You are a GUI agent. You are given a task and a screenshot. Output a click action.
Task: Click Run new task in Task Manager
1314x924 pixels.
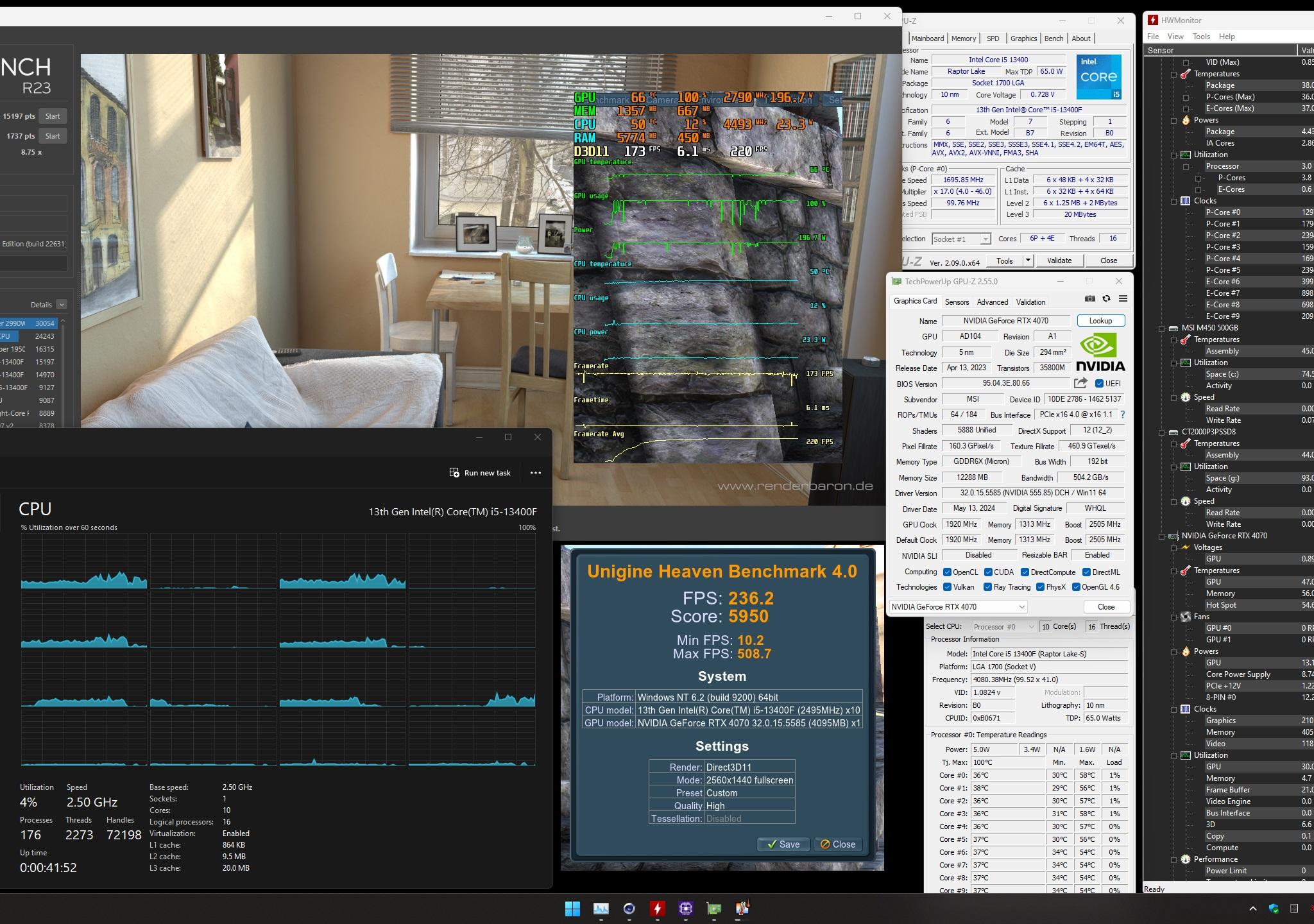click(x=481, y=473)
